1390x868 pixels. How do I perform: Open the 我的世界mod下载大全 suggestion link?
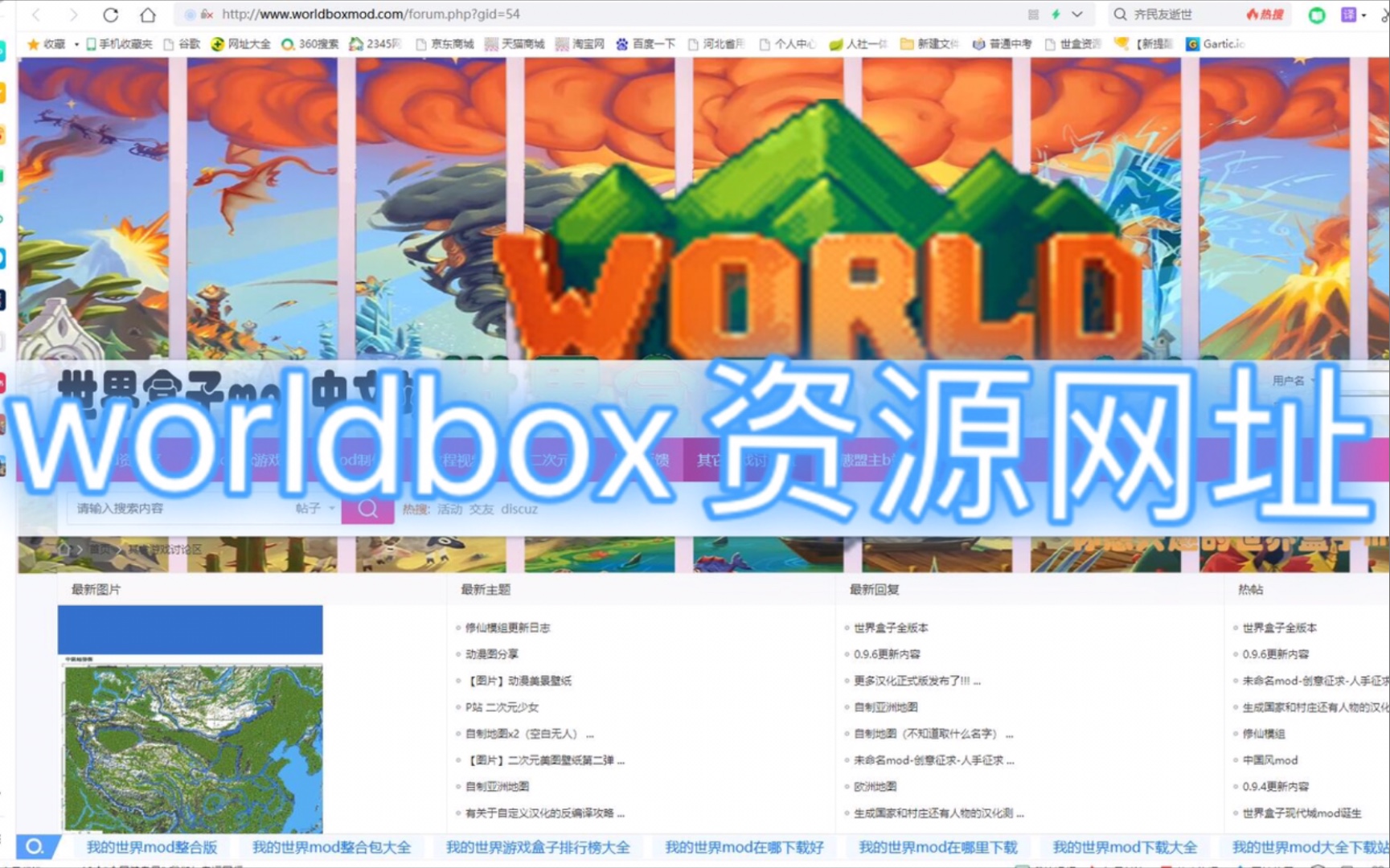[x=1126, y=847]
